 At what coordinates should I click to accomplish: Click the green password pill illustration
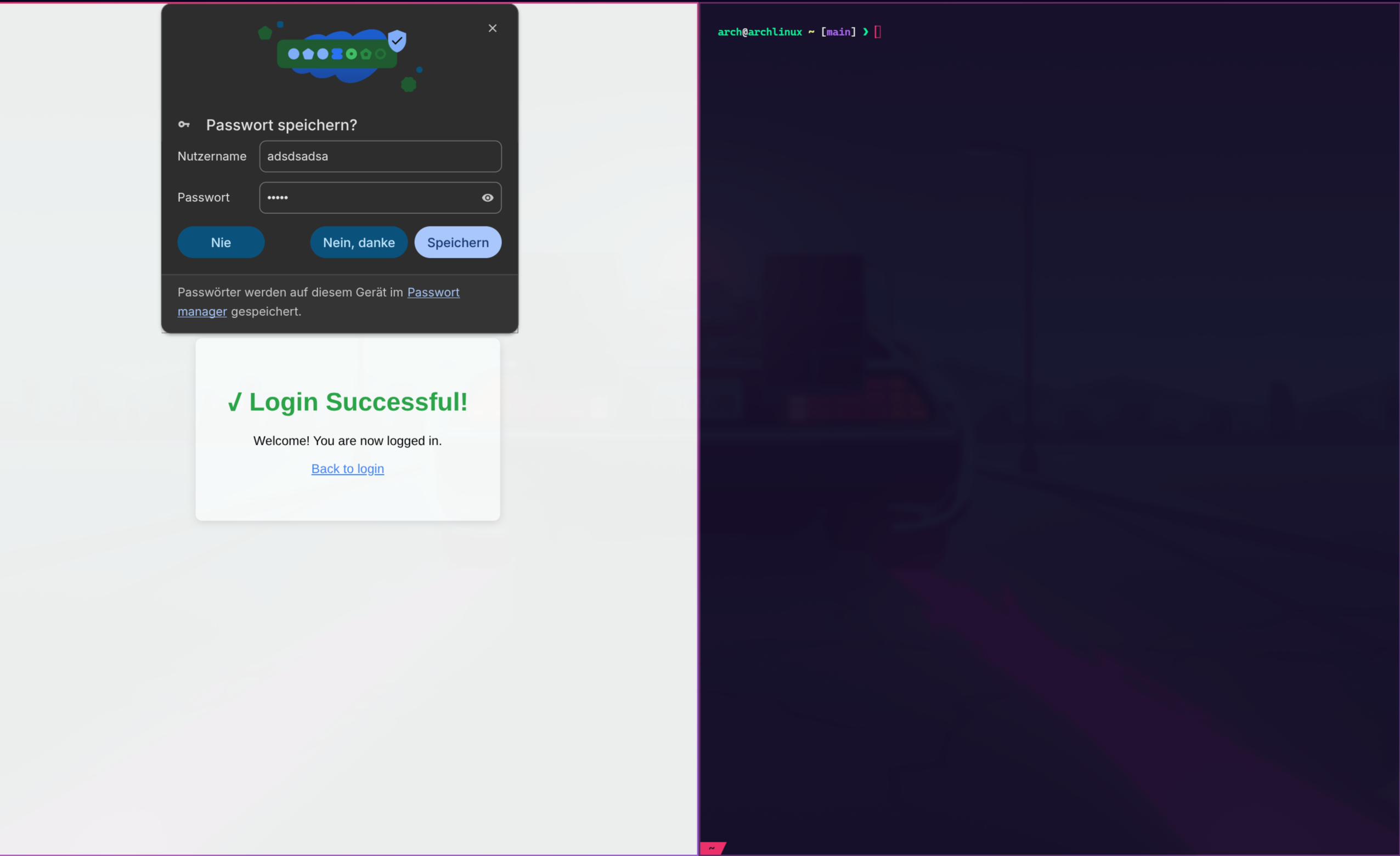click(x=336, y=54)
